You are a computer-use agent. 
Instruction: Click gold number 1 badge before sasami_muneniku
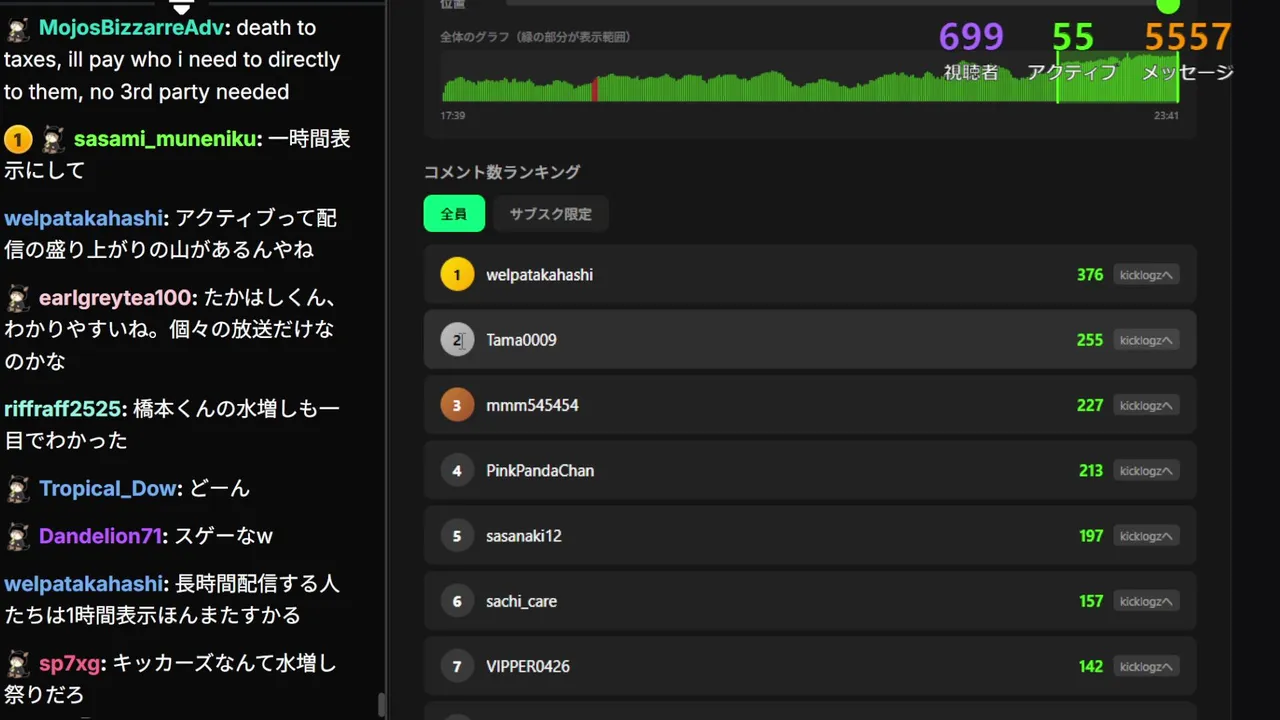point(17,139)
